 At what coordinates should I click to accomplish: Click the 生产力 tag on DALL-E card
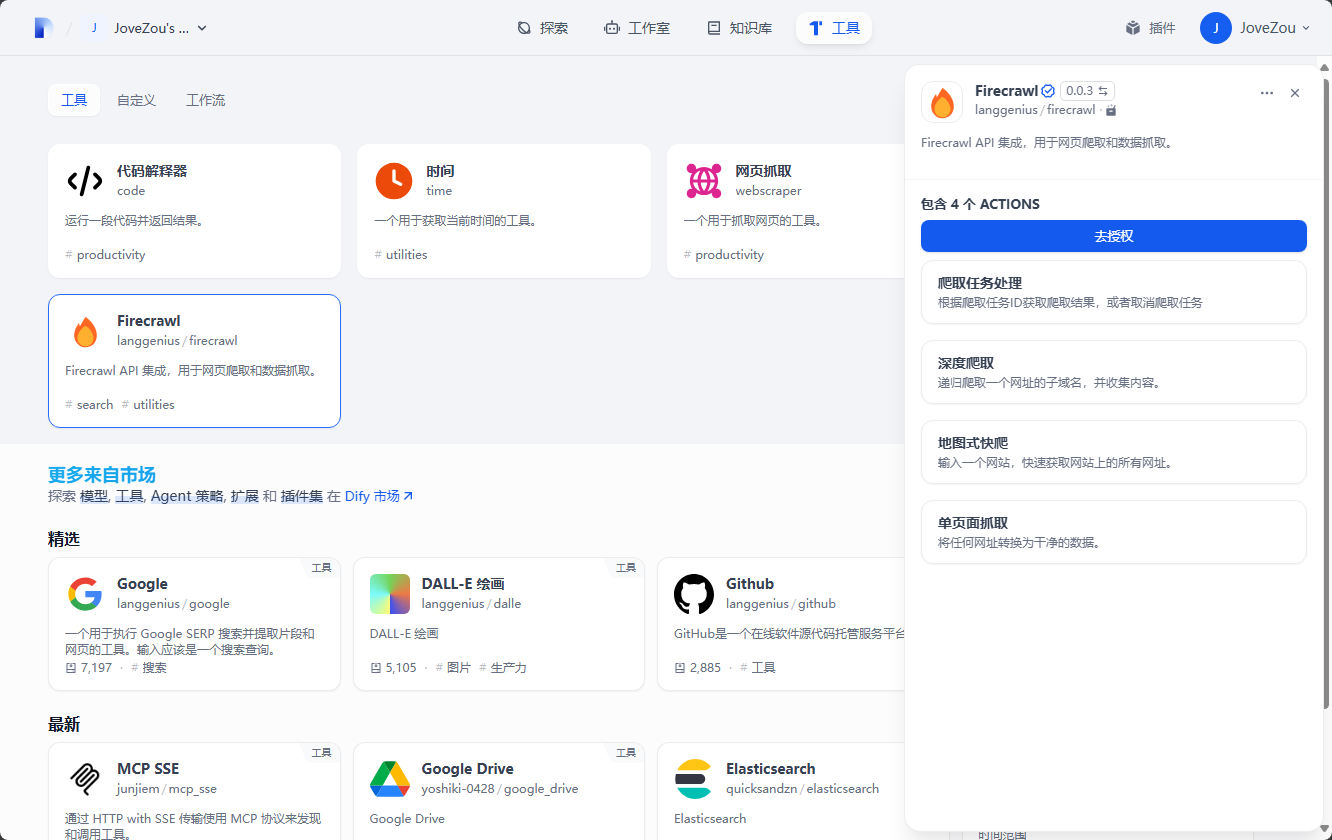click(x=503, y=667)
